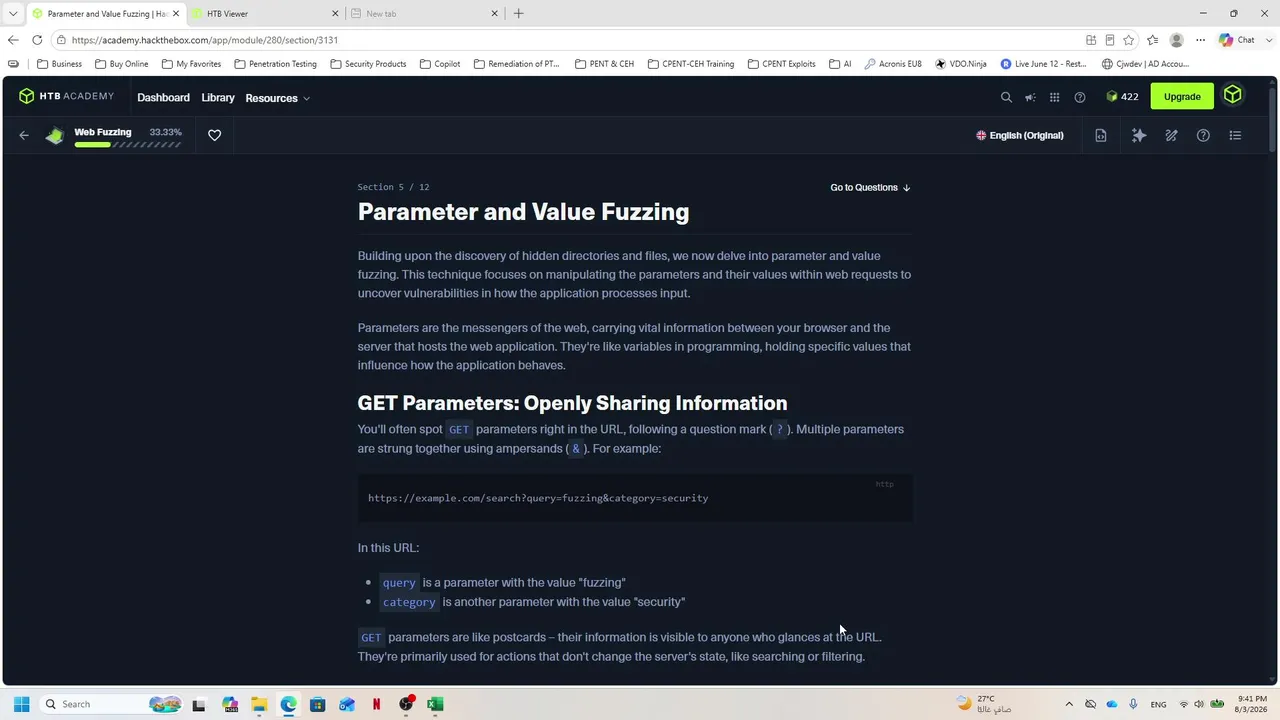This screenshot has height=720, width=1280.
Task: Open Outlook from the taskbar
Action: (347, 704)
